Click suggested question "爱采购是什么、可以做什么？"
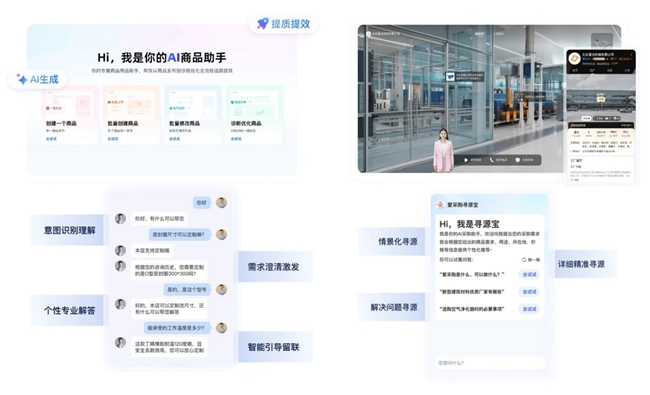 coord(472,274)
